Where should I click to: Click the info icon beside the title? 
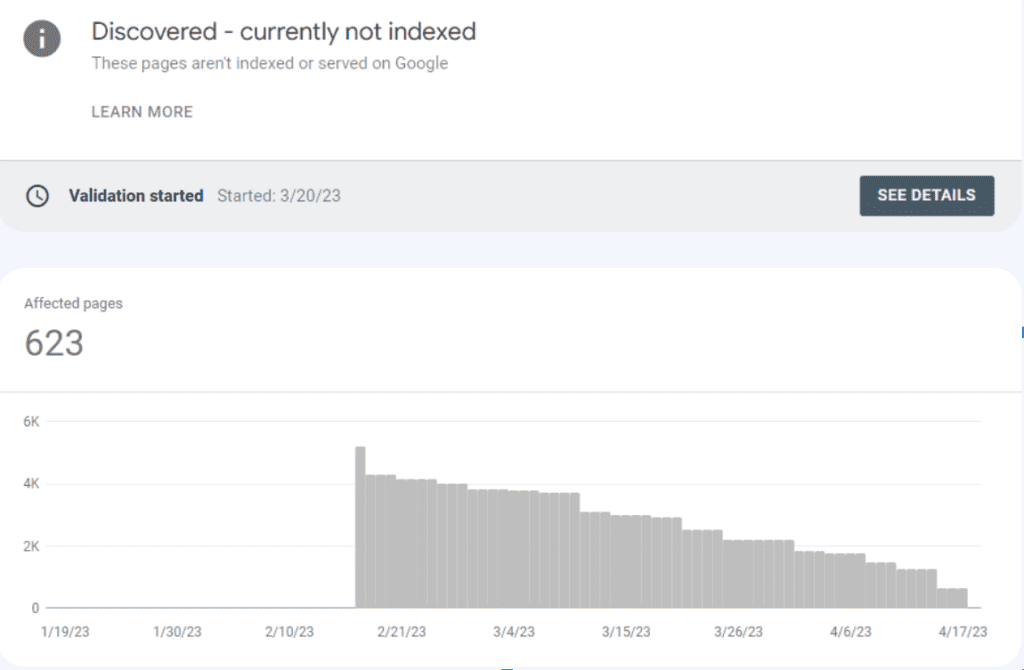coord(43,39)
